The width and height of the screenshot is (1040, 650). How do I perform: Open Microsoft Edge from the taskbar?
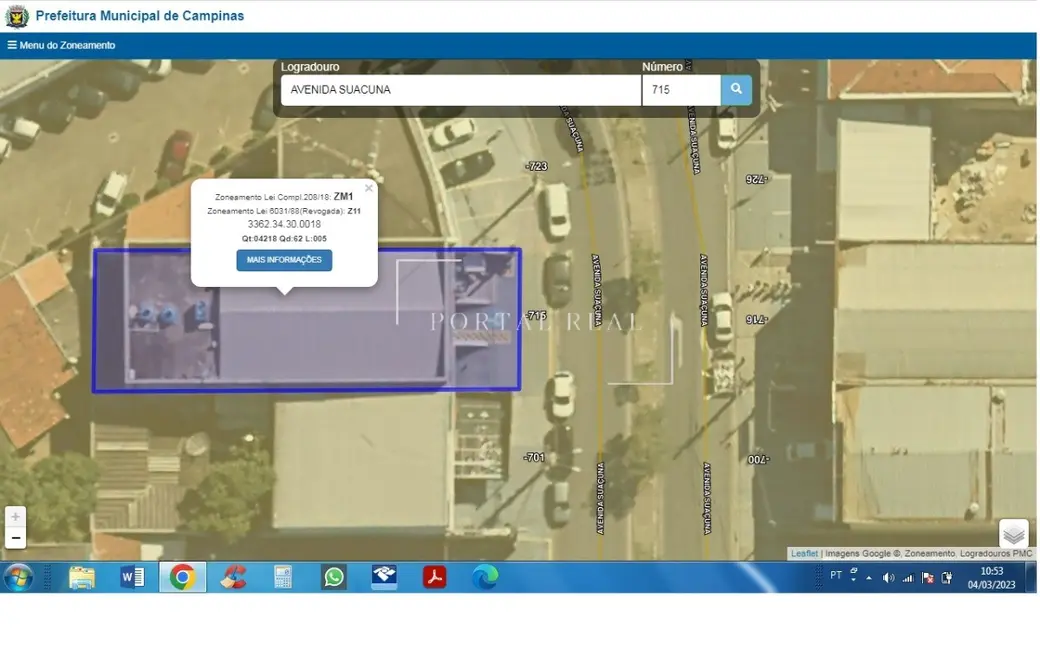[485, 577]
